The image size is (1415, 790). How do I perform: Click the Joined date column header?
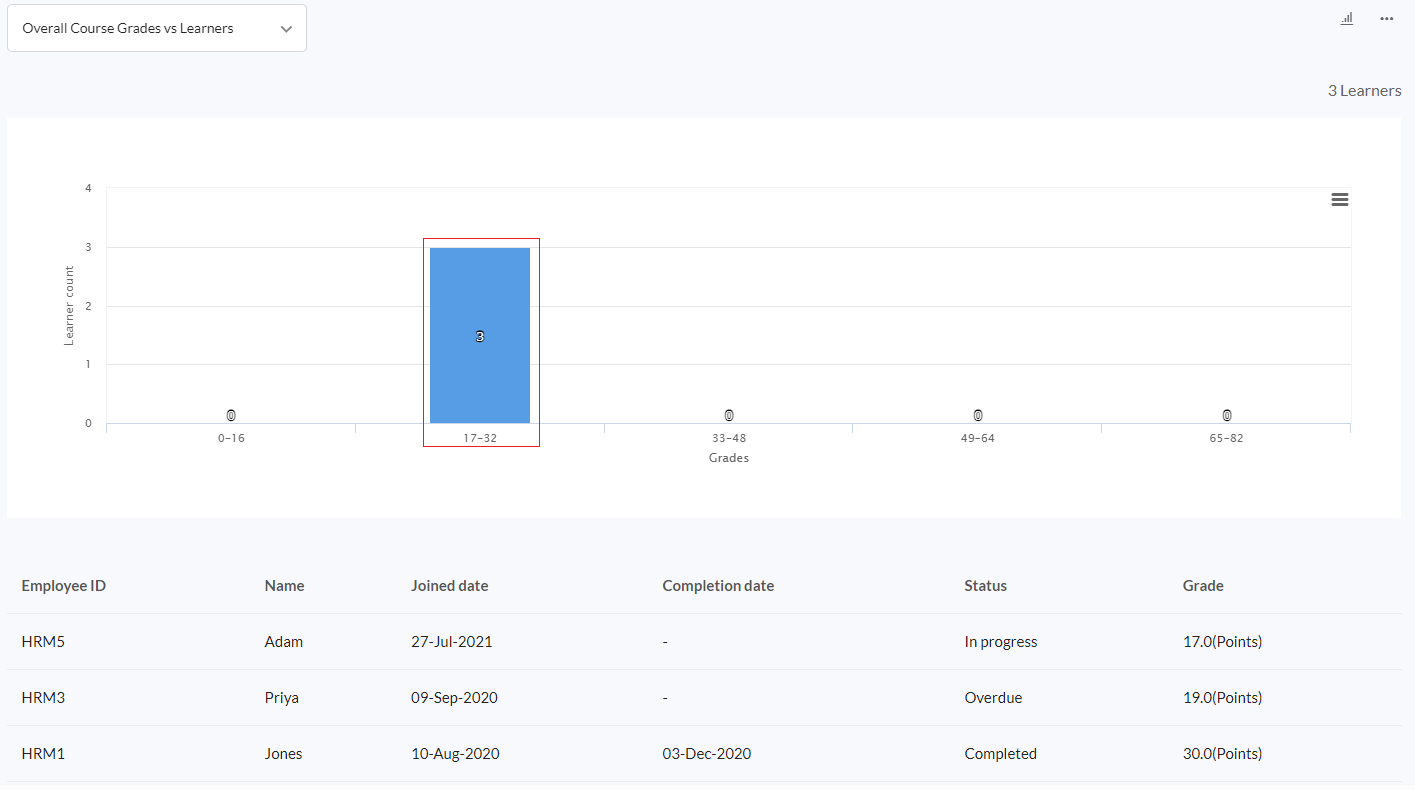click(x=450, y=585)
